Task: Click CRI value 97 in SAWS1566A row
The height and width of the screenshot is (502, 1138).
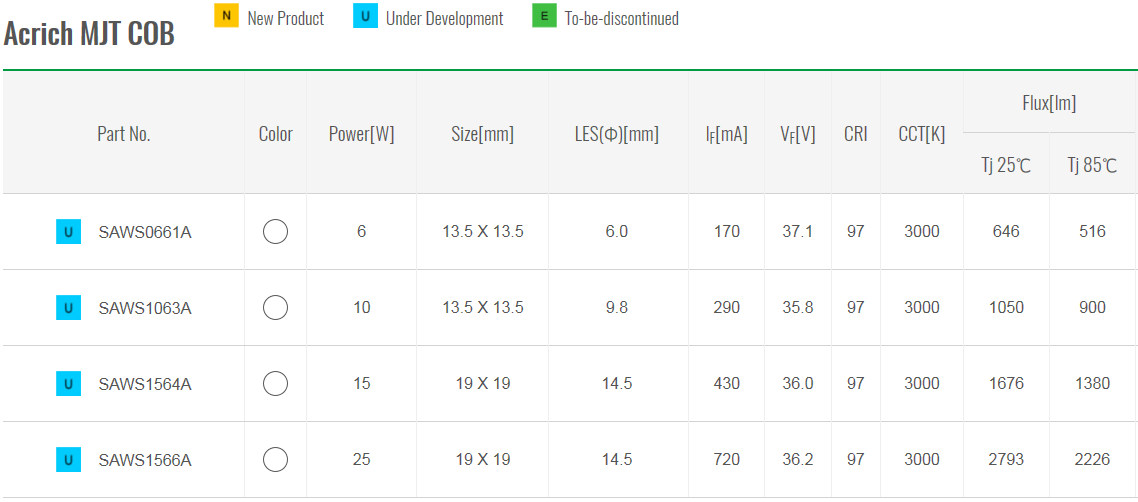Action: click(x=856, y=460)
